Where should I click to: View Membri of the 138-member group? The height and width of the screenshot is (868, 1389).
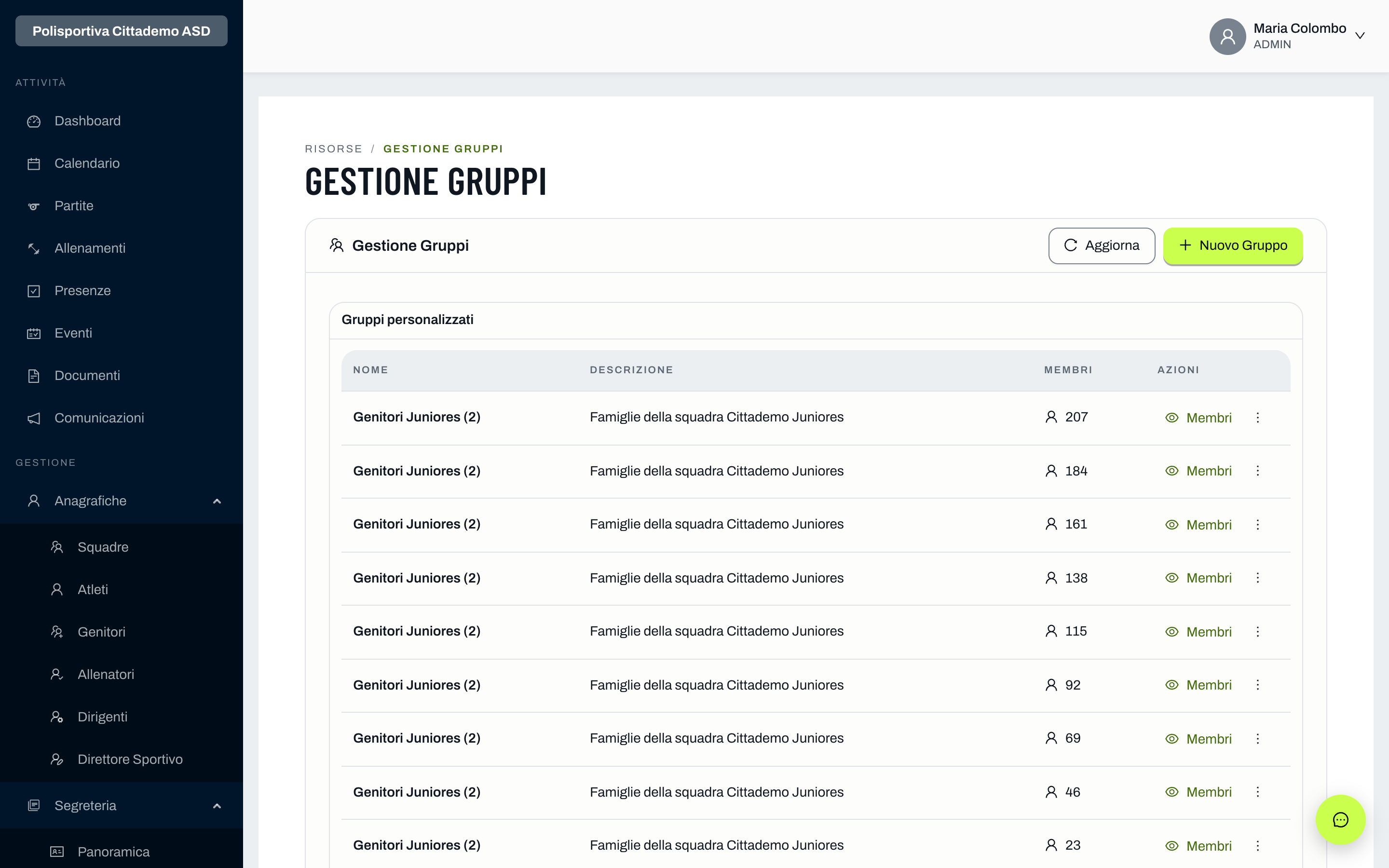tap(1198, 578)
